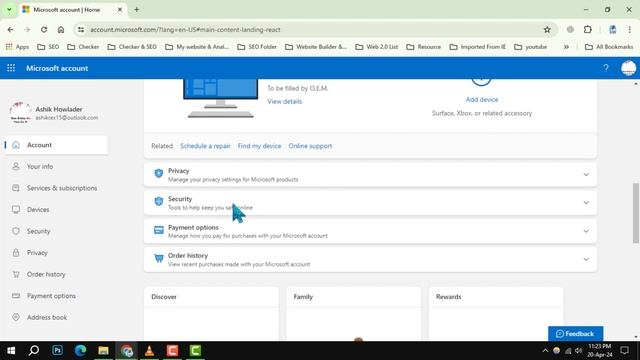Click the Privacy shield icon in card
Image resolution: width=640 pixels, height=360 pixels.
click(159, 173)
